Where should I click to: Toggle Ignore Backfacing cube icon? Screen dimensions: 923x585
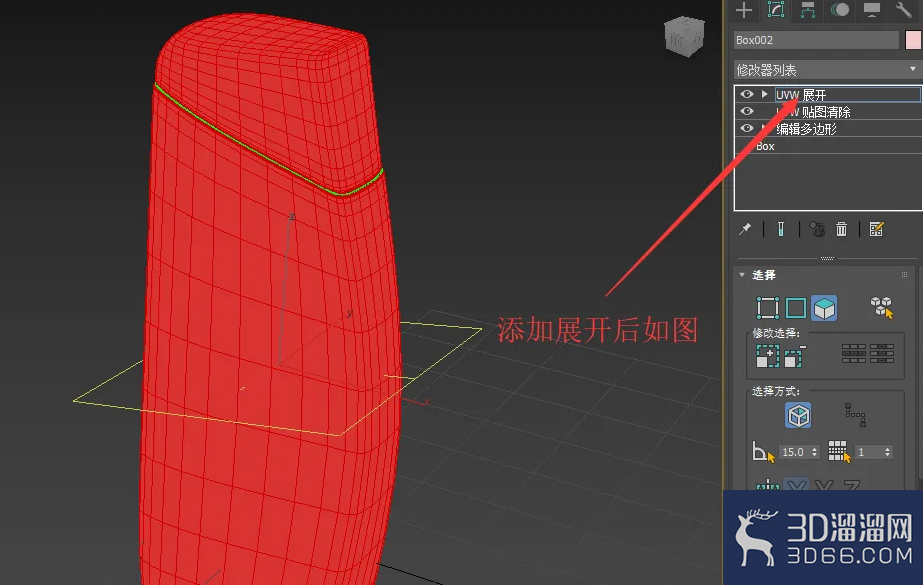[798, 416]
